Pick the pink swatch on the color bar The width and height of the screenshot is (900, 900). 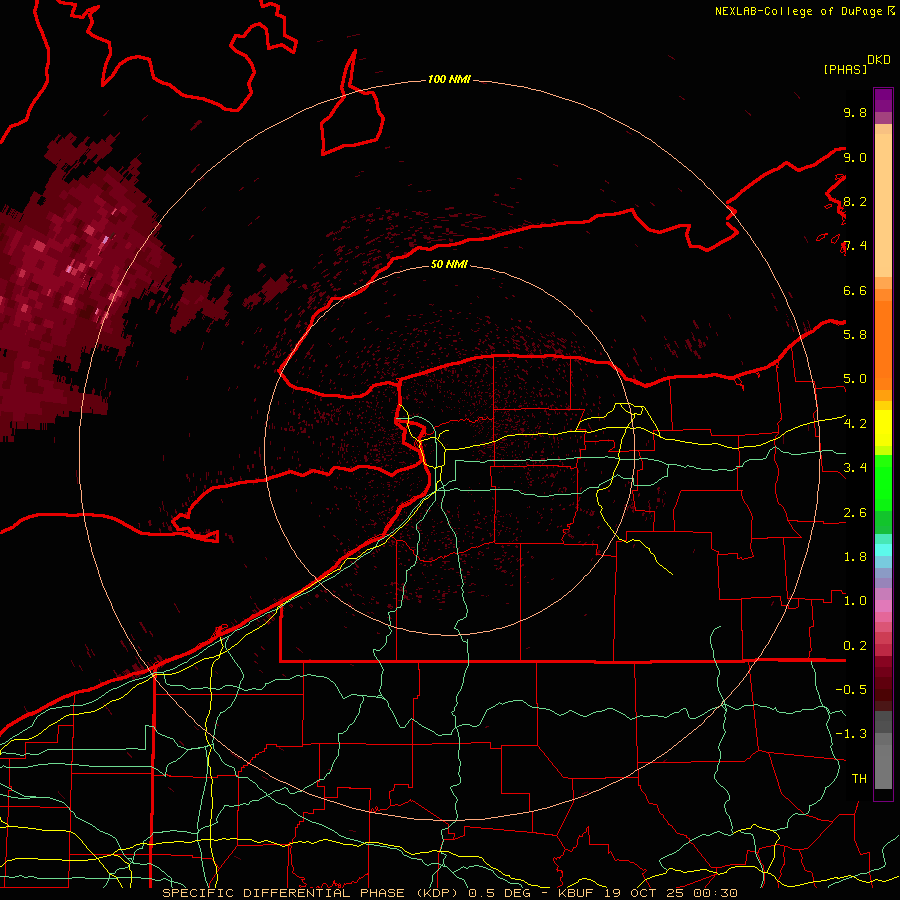click(x=883, y=606)
